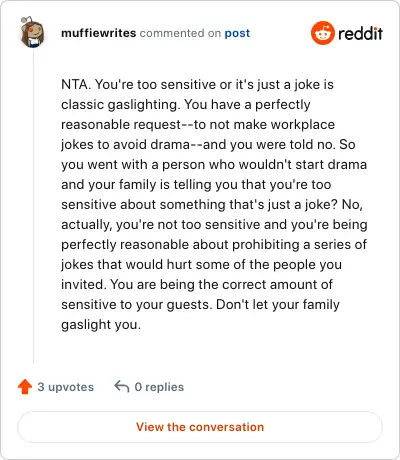Click the View the conversation button

tap(200, 427)
